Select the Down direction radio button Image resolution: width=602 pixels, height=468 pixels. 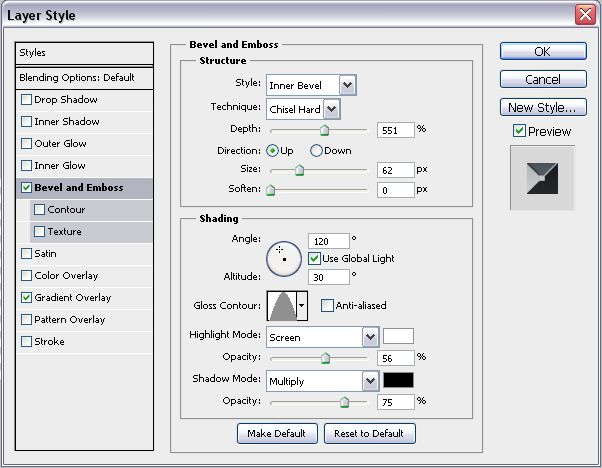316,151
